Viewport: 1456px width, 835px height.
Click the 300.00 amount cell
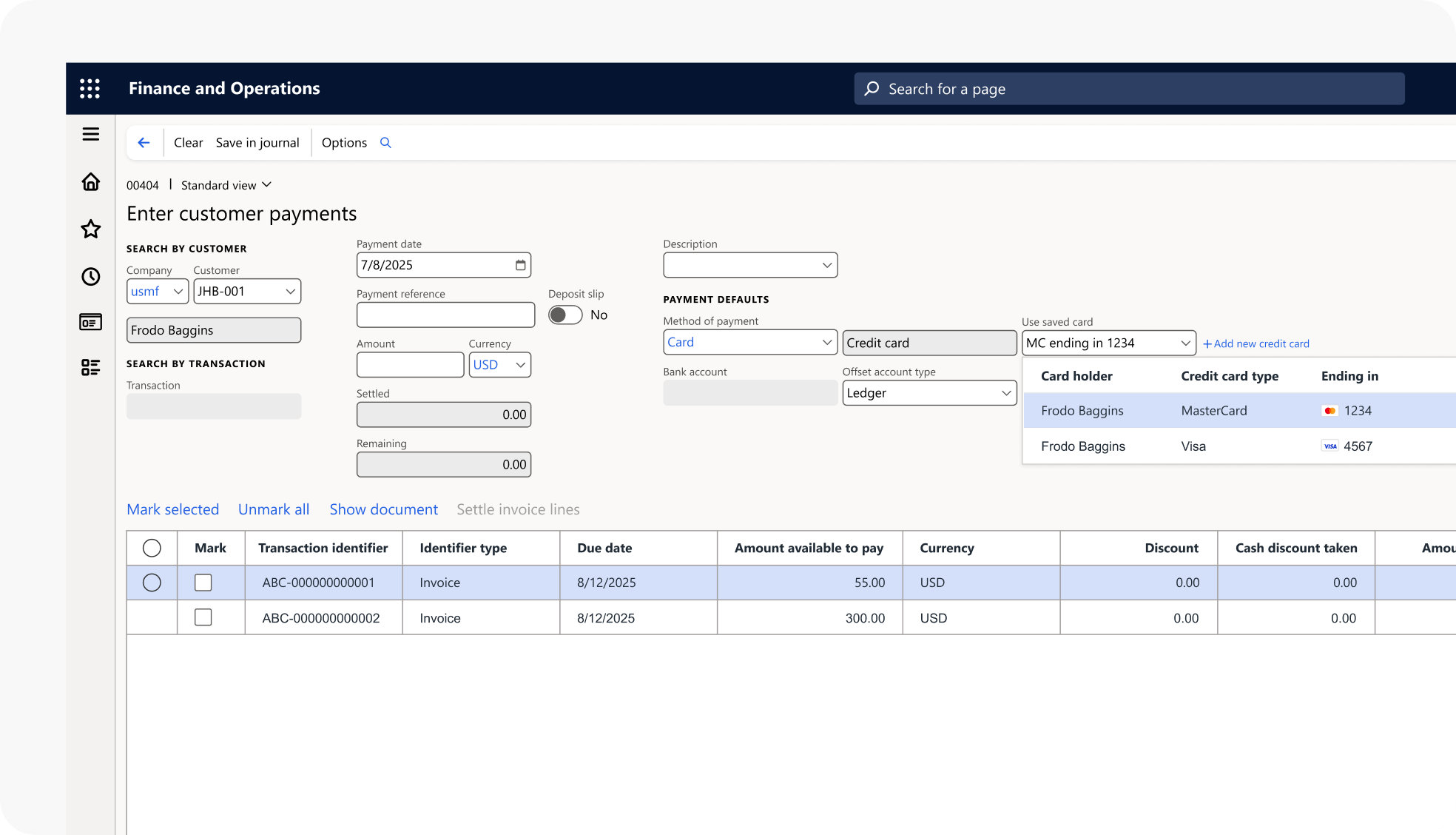(809, 617)
